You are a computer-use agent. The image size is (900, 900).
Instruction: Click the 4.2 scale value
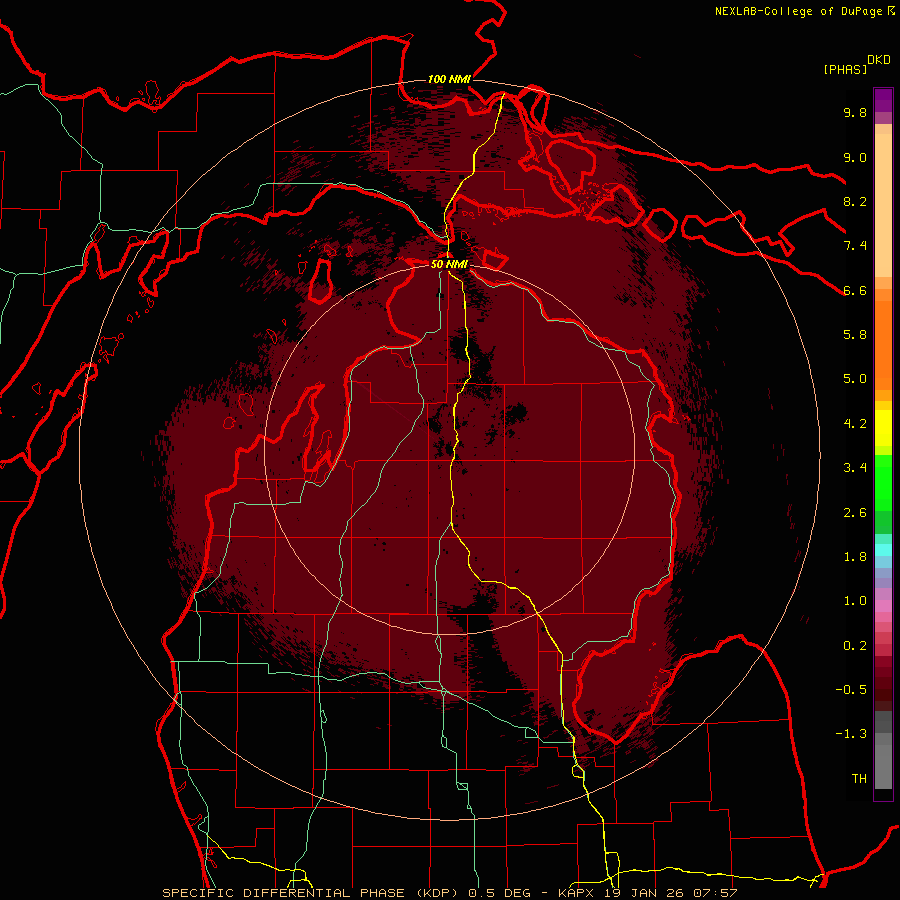click(855, 424)
